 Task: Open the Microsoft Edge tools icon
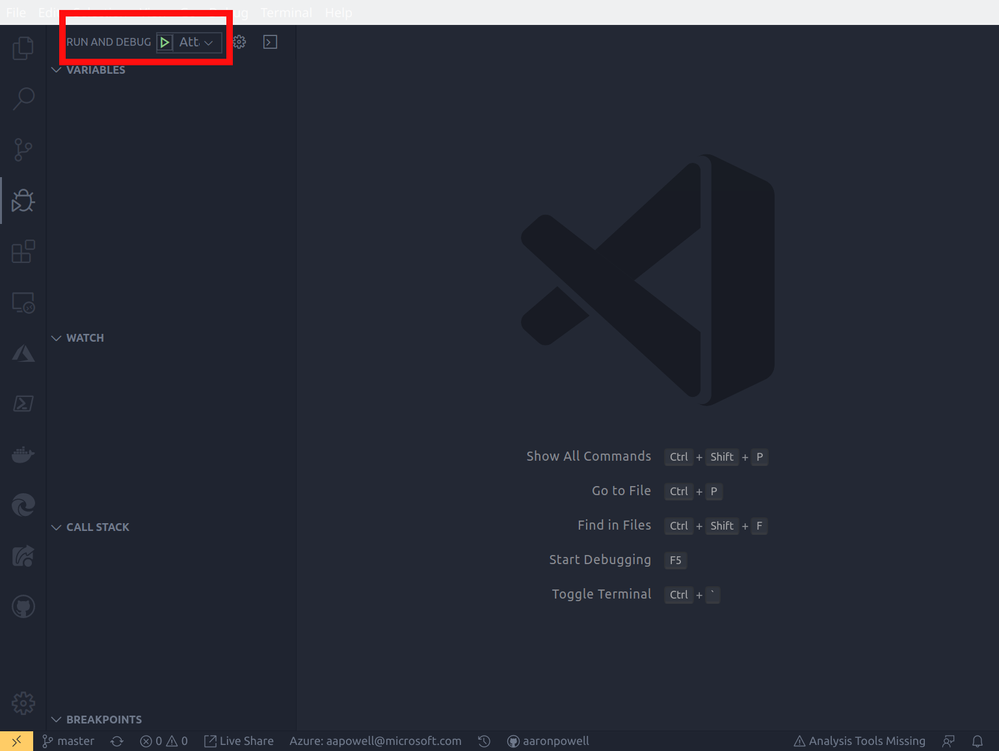(x=23, y=505)
